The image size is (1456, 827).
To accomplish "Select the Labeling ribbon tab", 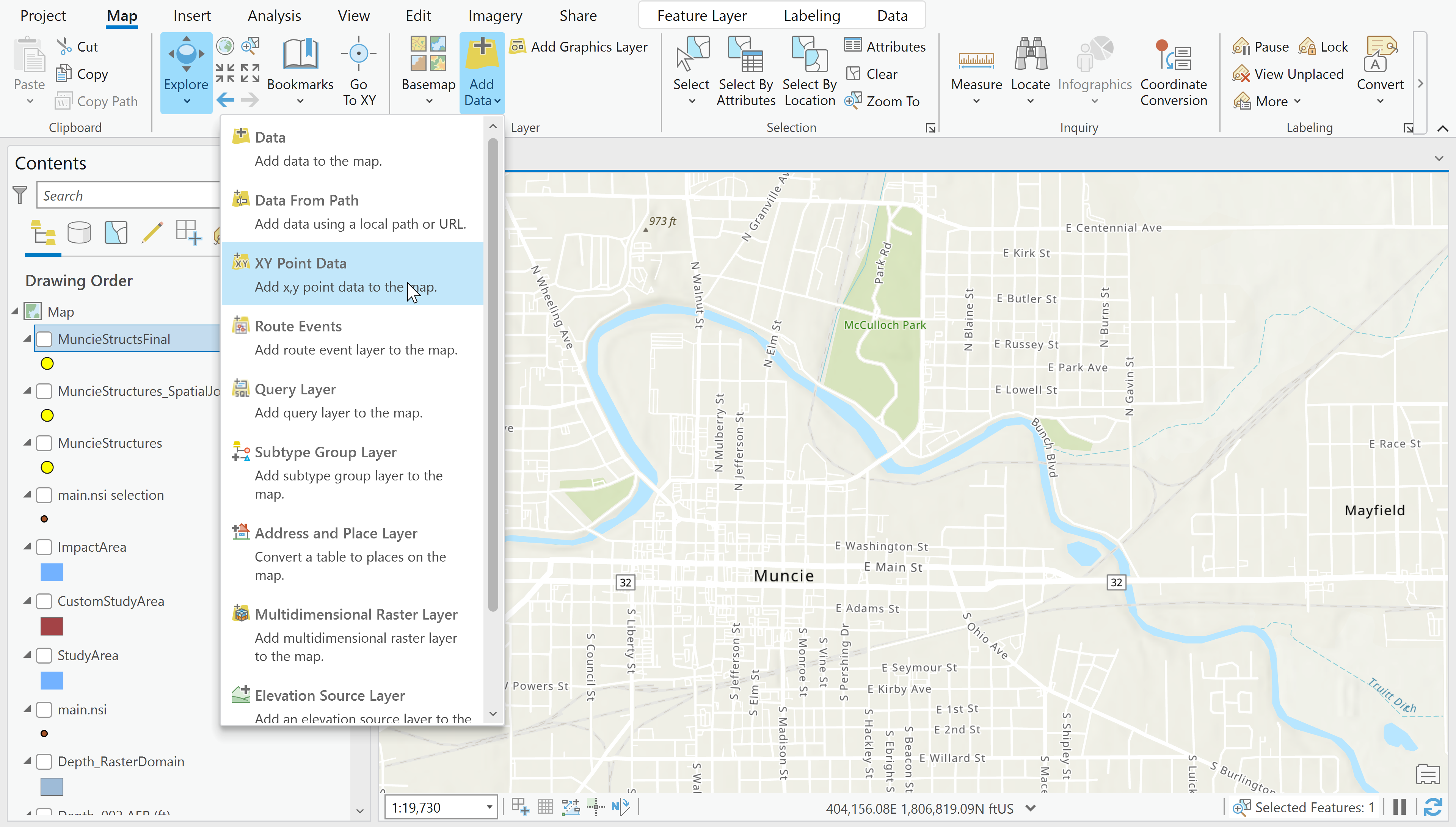I will point(811,15).
